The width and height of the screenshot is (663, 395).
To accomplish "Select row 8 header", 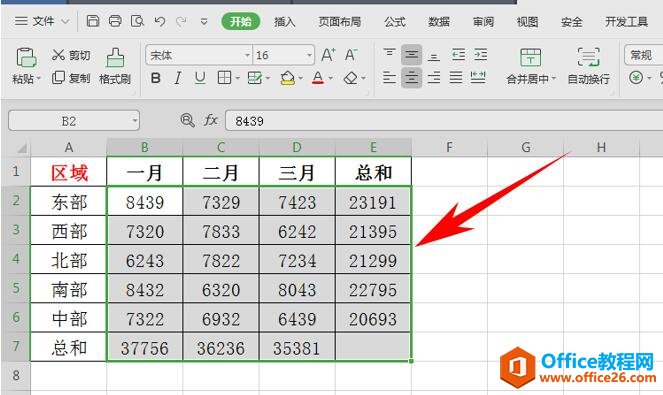I will 16,375.
